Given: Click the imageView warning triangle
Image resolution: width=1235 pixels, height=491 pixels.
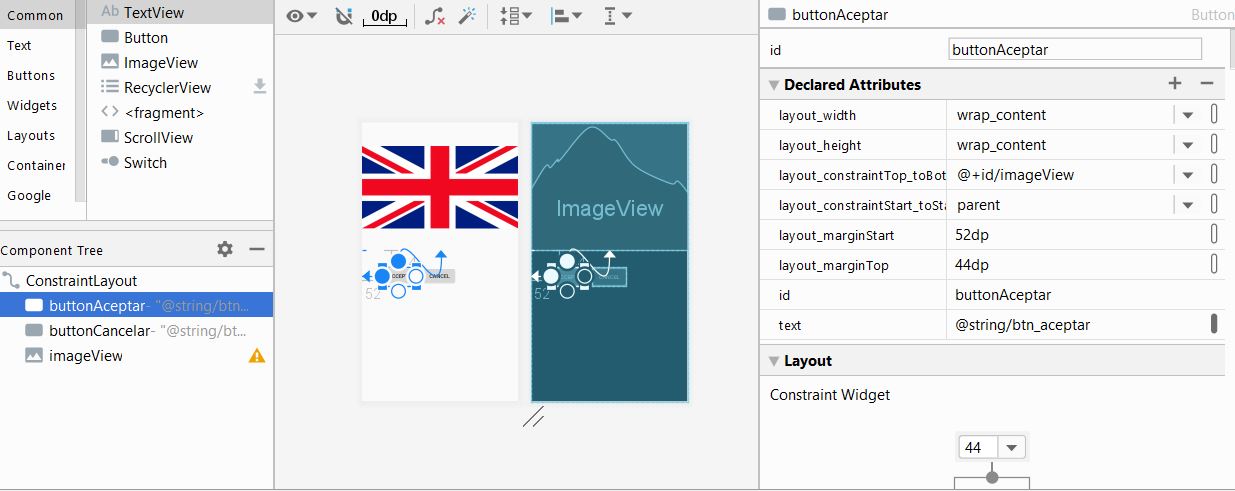Looking at the screenshot, I should (x=257, y=355).
